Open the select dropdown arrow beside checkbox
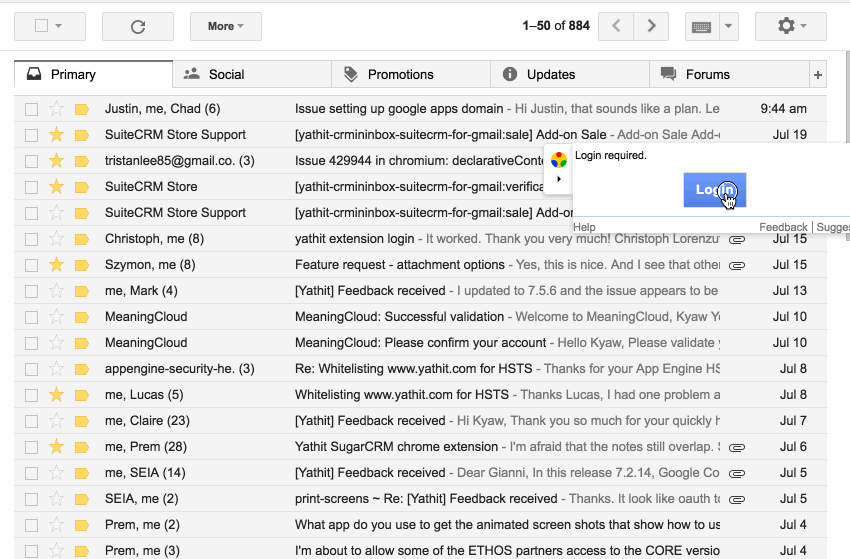This screenshot has width=850, height=559. coord(59,26)
